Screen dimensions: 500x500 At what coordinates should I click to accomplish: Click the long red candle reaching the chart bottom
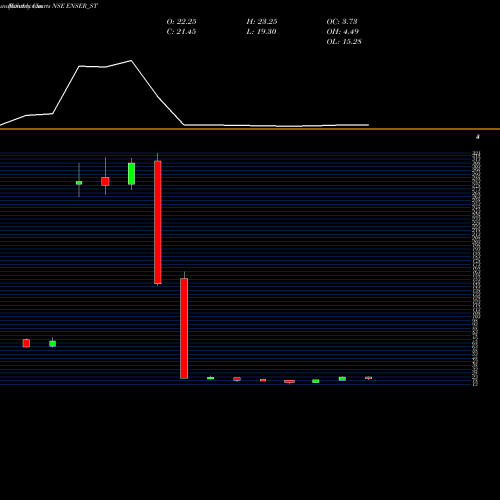(x=184, y=328)
